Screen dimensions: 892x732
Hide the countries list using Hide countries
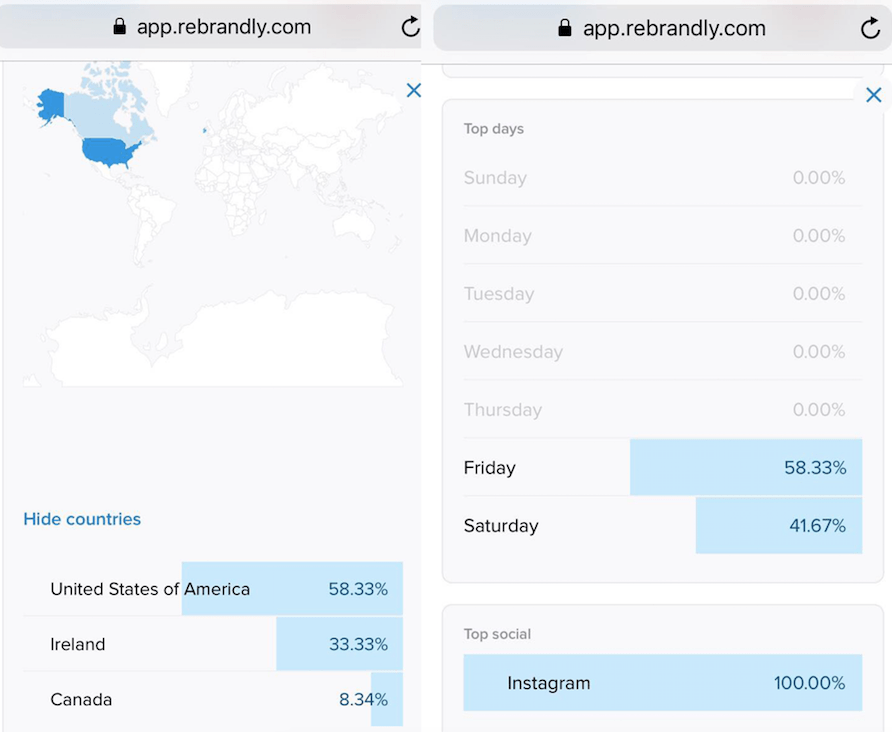pos(82,519)
